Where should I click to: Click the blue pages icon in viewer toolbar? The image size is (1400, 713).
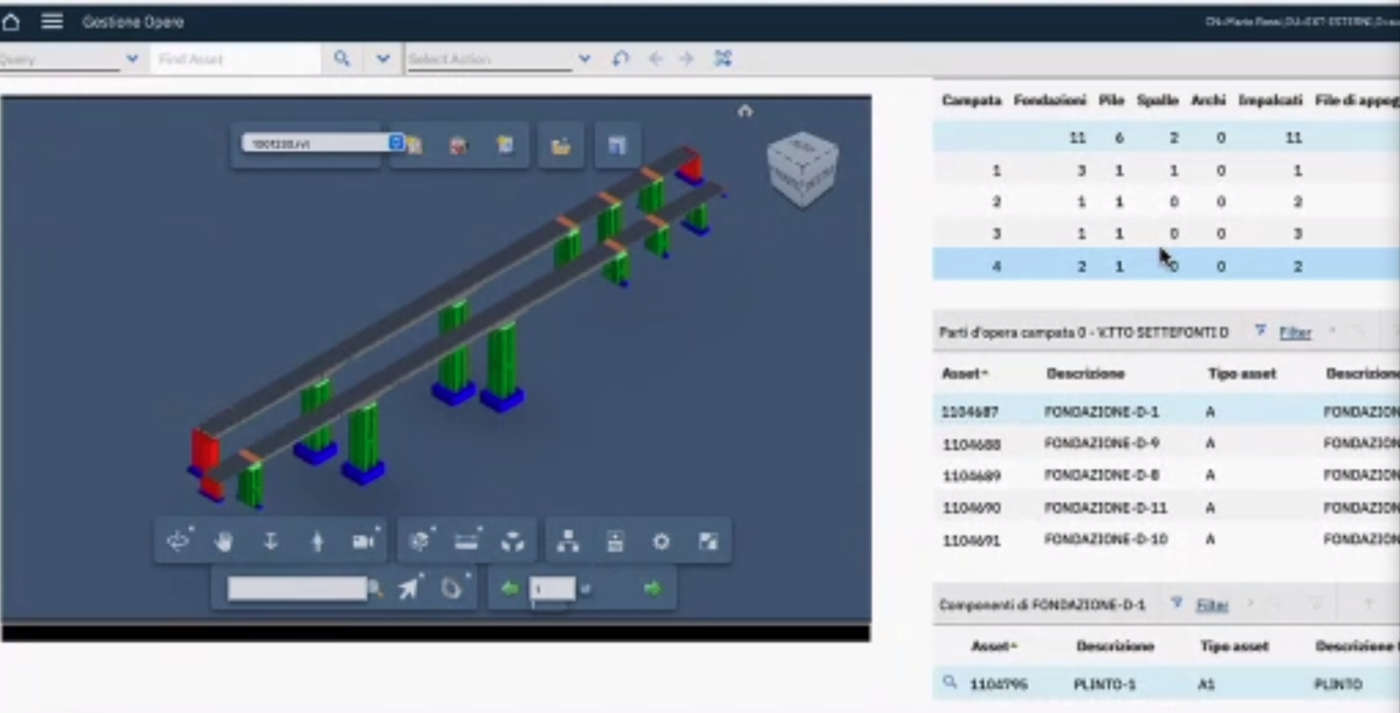[617, 146]
